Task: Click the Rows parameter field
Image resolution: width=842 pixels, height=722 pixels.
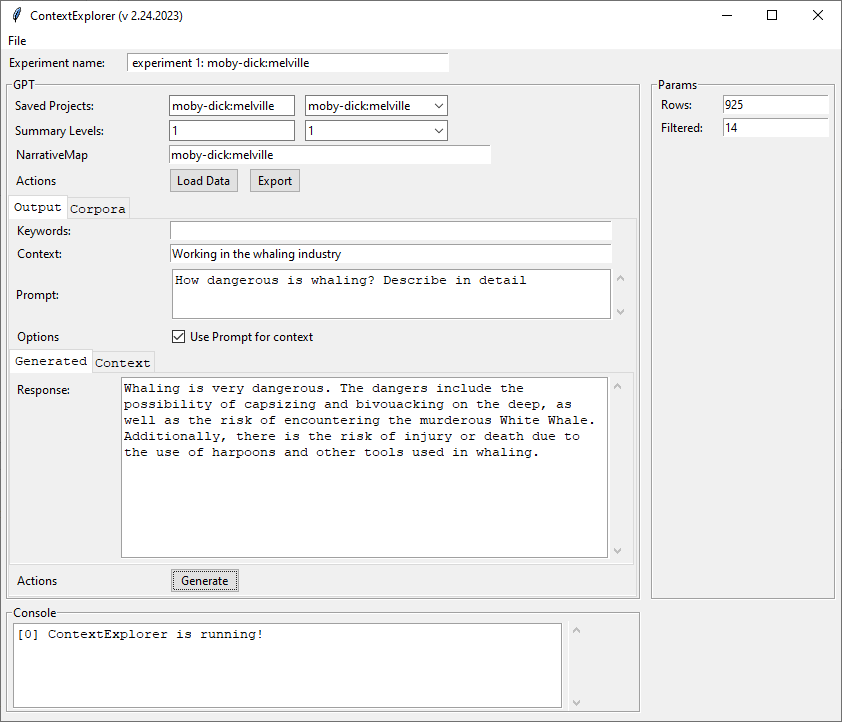Action: [x=775, y=105]
